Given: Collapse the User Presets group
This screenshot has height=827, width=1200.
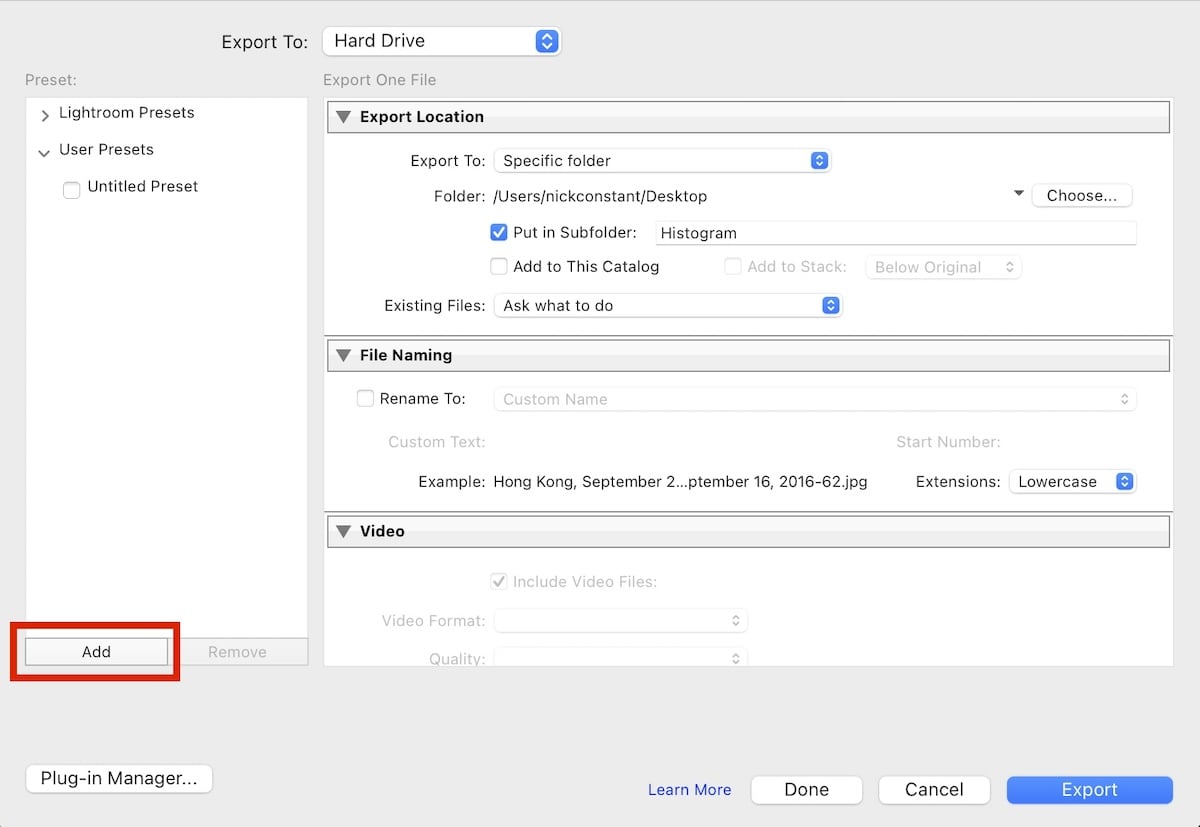Looking at the screenshot, I should [43, 150].
